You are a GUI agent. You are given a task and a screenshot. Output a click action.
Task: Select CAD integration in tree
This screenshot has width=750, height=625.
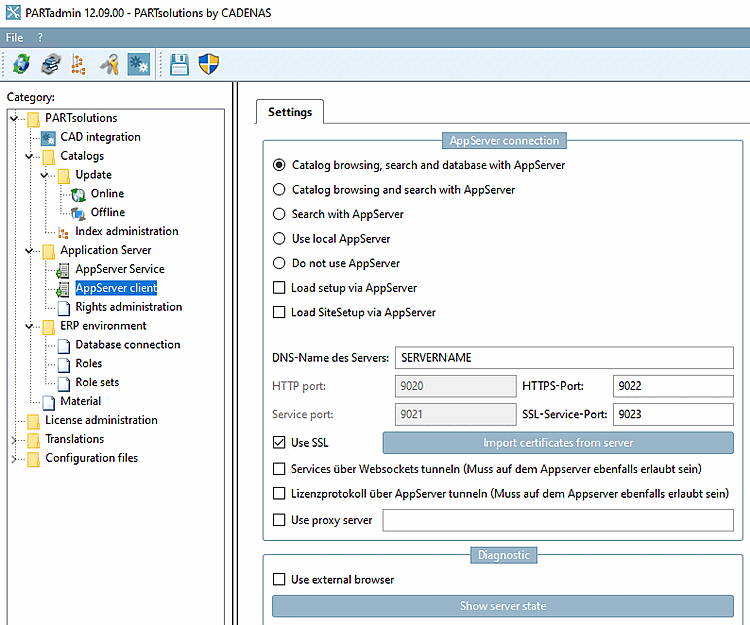[x=100, y=137]
